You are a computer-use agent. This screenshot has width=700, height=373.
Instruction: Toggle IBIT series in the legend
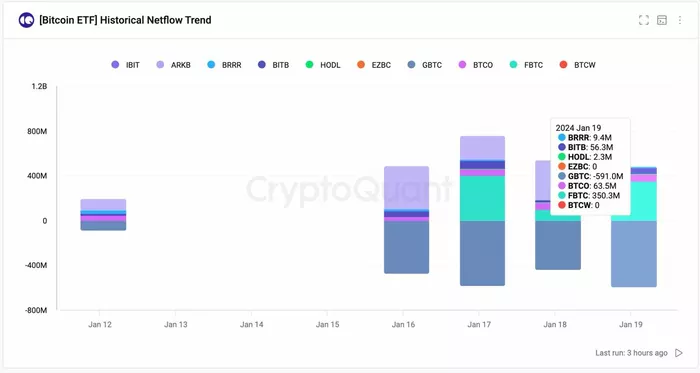coord(125,65)
